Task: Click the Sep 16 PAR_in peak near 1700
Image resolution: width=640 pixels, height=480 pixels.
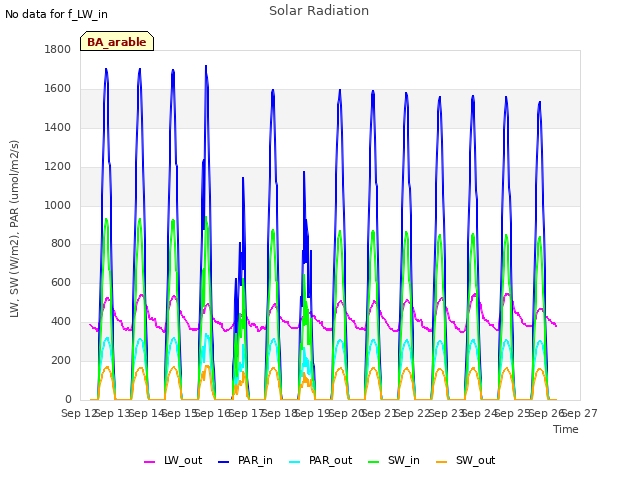Action: 206,66
